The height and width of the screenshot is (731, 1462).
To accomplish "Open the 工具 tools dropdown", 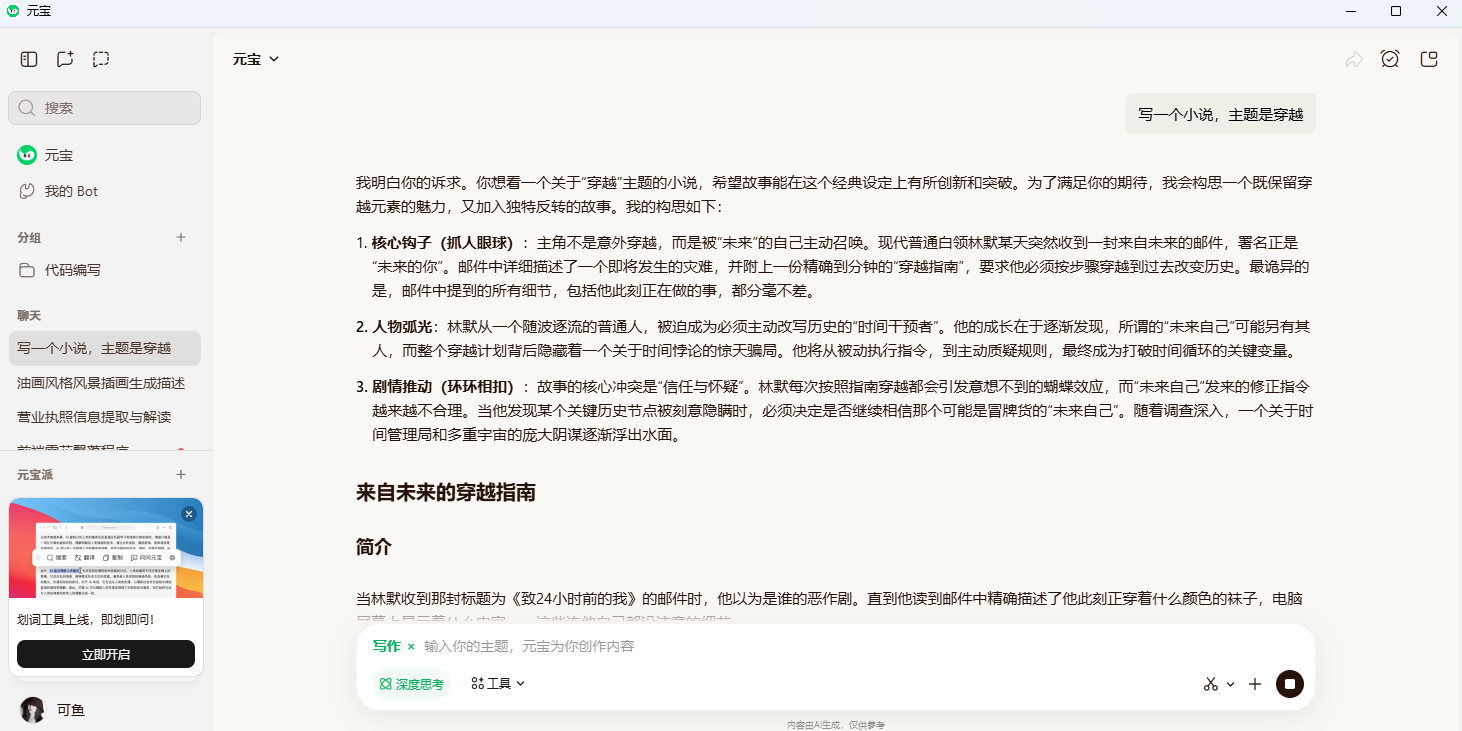I will (498, 684).
